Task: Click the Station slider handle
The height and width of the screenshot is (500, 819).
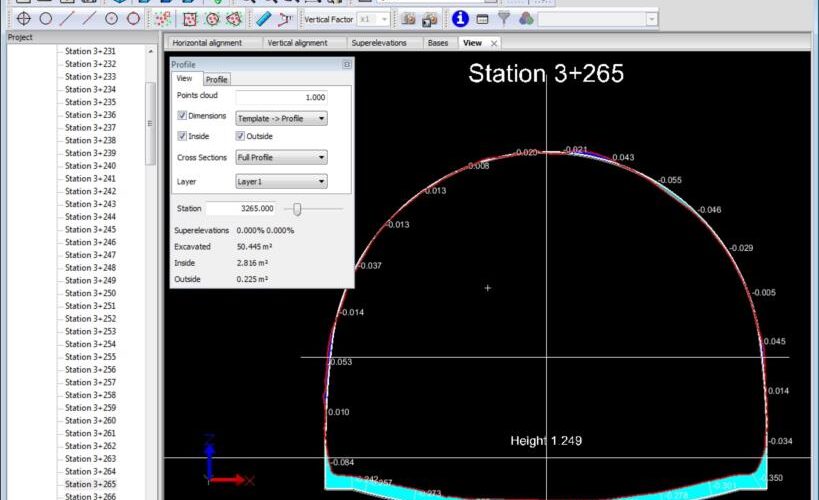Action: pos(297,208)
